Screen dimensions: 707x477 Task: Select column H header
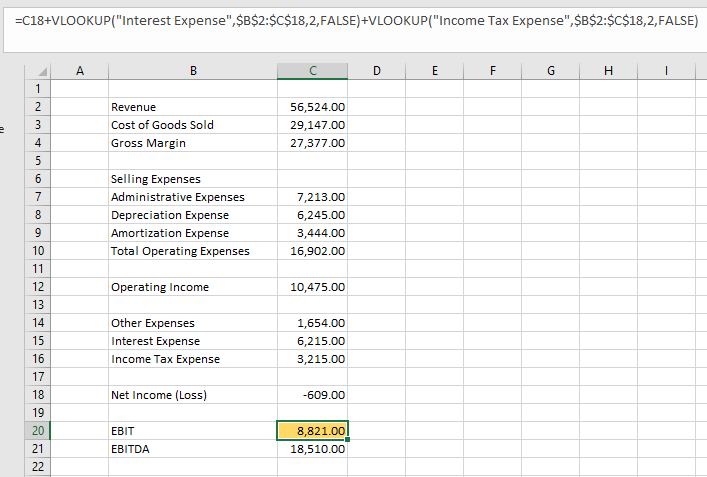pyautogui.click(x=608, y=71)
